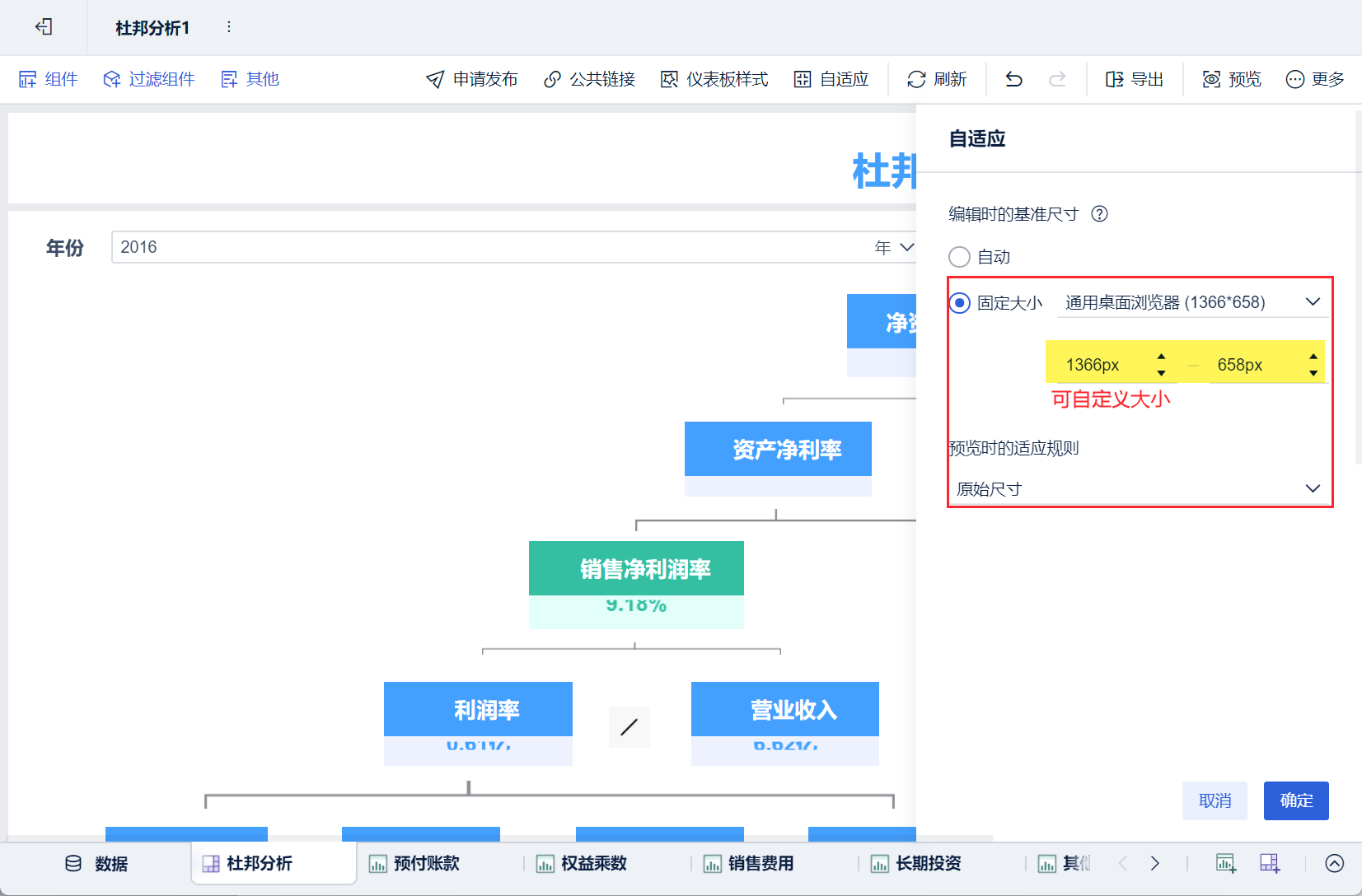Screen dimensions: 1362x896
Task: Open the 通用桌面浏览器 (1366*658) size dropdown
Action: pyautogui.click(x=1192, y=302)
